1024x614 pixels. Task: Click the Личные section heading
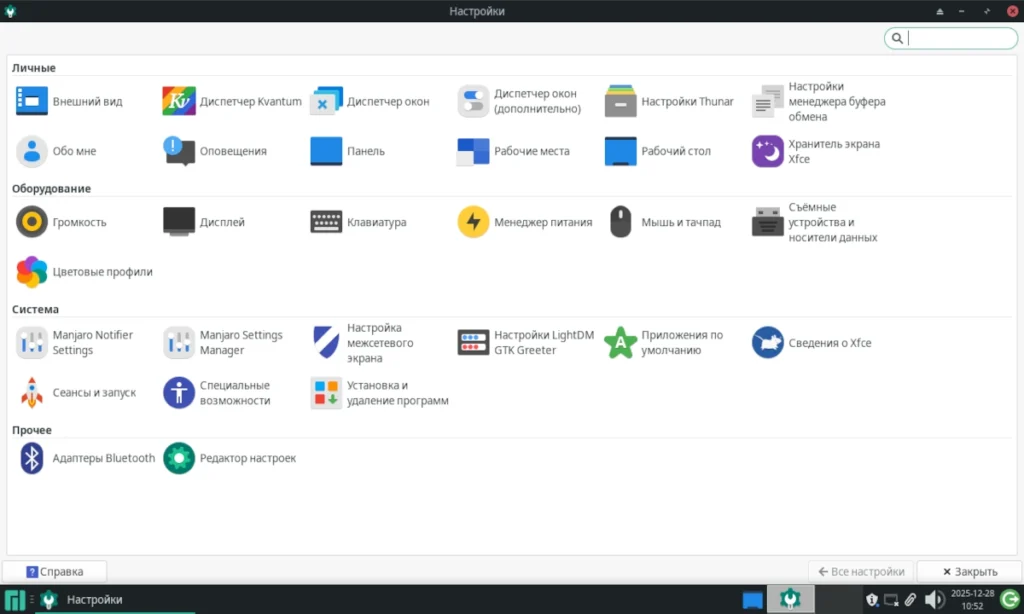34,68
